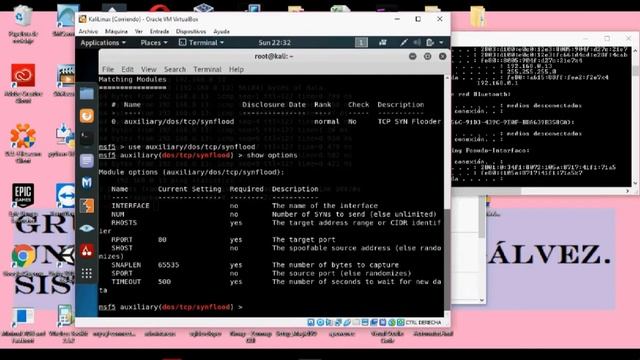Open the terminal's Help menu

236,69
